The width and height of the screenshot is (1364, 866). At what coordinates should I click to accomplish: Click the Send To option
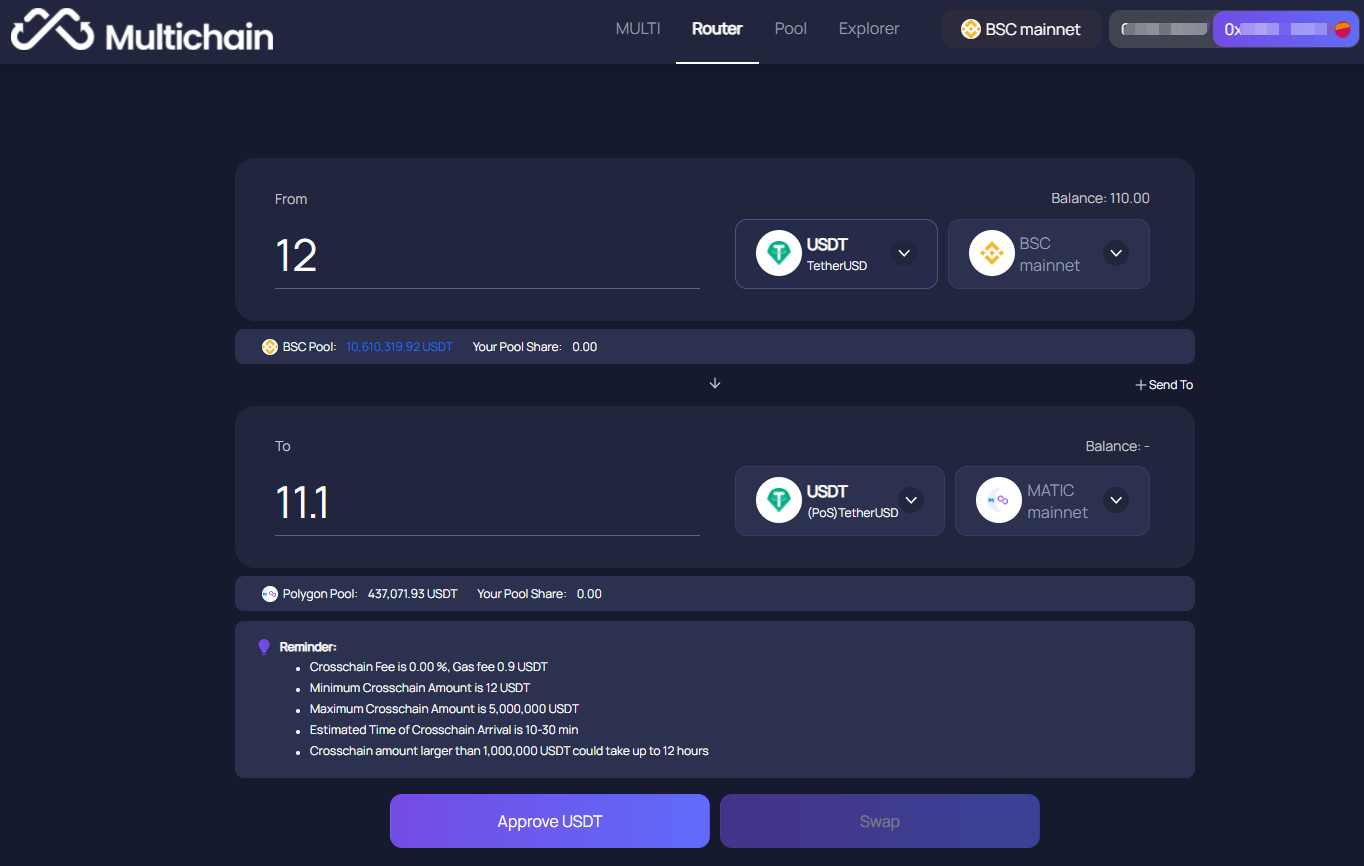1163,384
